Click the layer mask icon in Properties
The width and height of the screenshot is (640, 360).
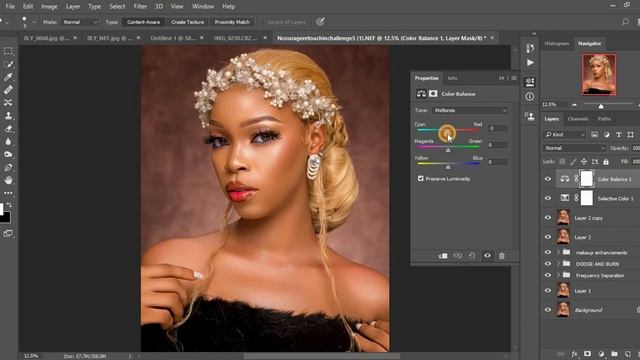coord(433,93)
